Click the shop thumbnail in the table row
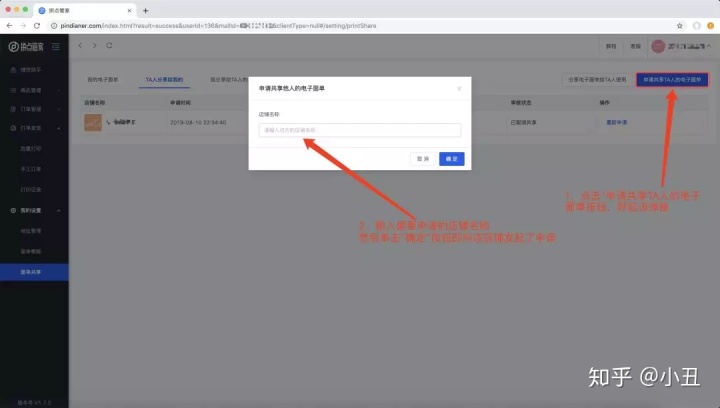This screenshot has width=720, height=408. tap(93, 123)
